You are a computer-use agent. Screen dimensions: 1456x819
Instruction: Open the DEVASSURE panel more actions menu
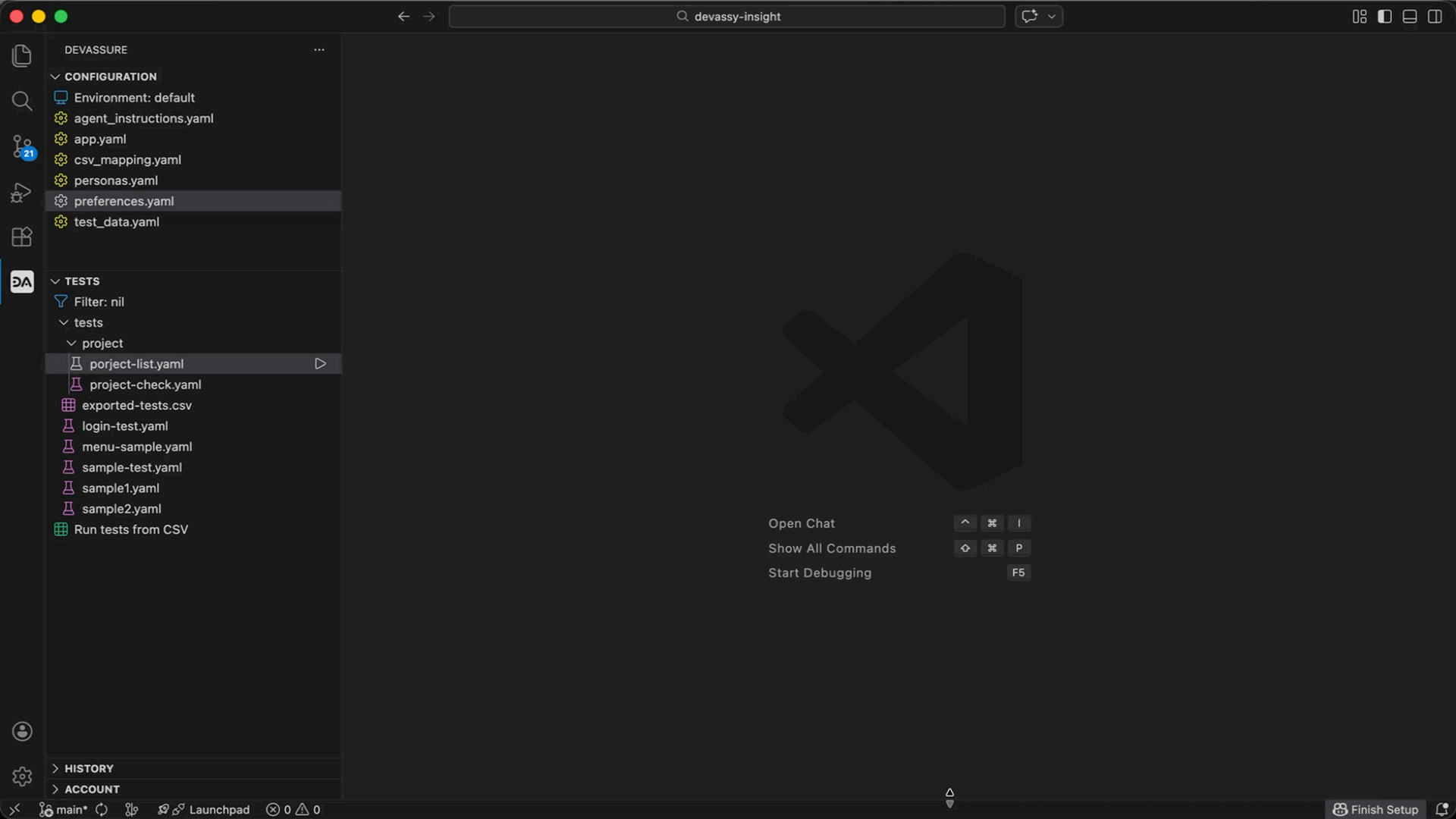[319, 50]
